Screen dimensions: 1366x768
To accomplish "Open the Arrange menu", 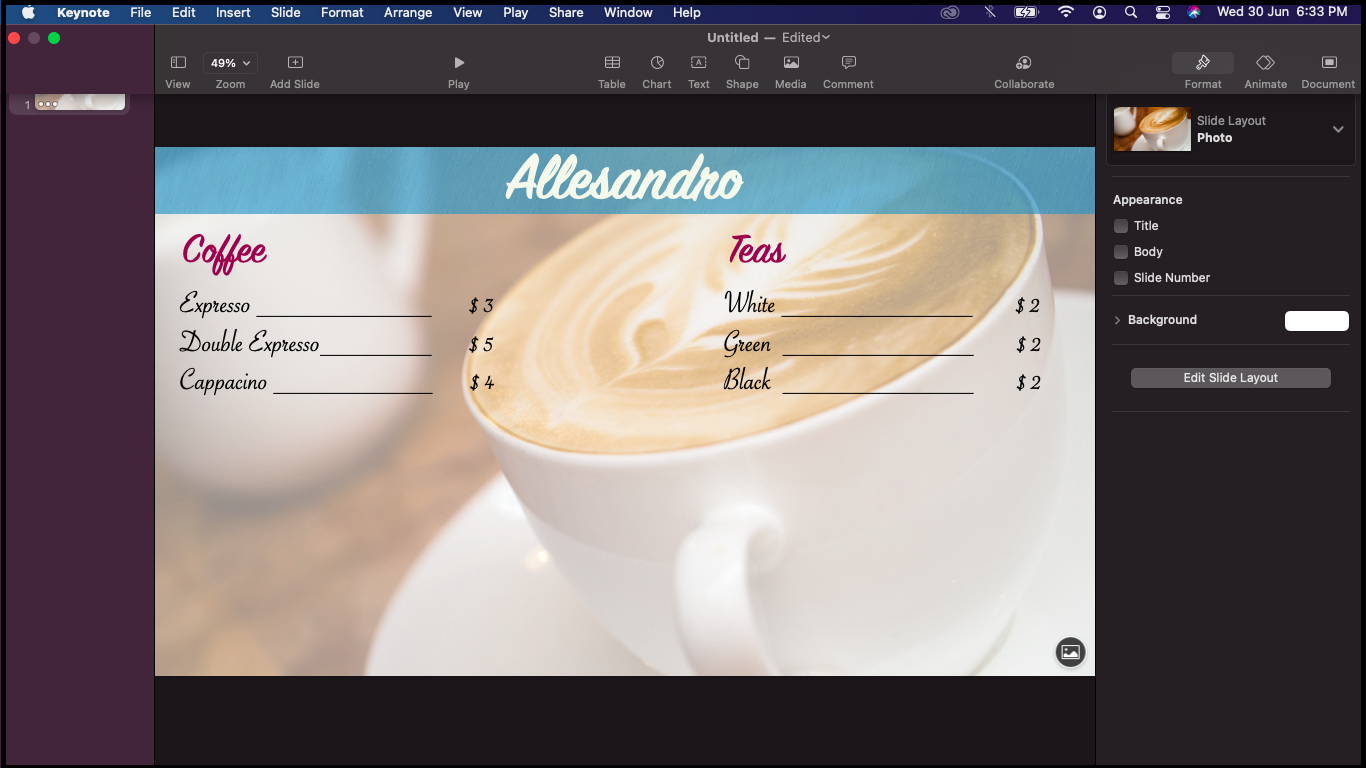I will click(x=407, y=13).
